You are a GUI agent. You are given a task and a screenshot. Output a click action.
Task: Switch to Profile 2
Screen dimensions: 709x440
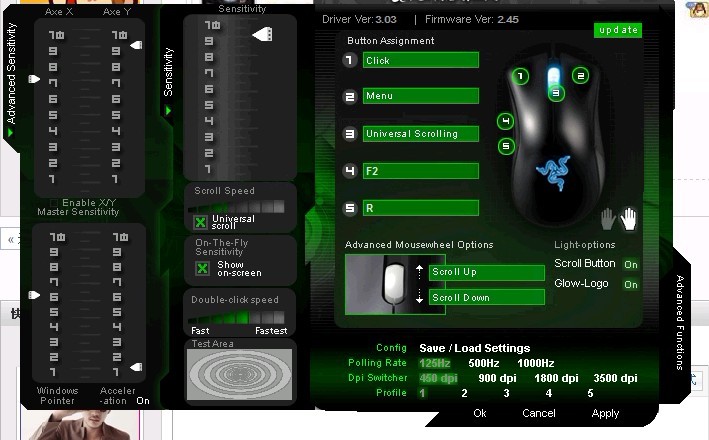[x=464, y=393]
